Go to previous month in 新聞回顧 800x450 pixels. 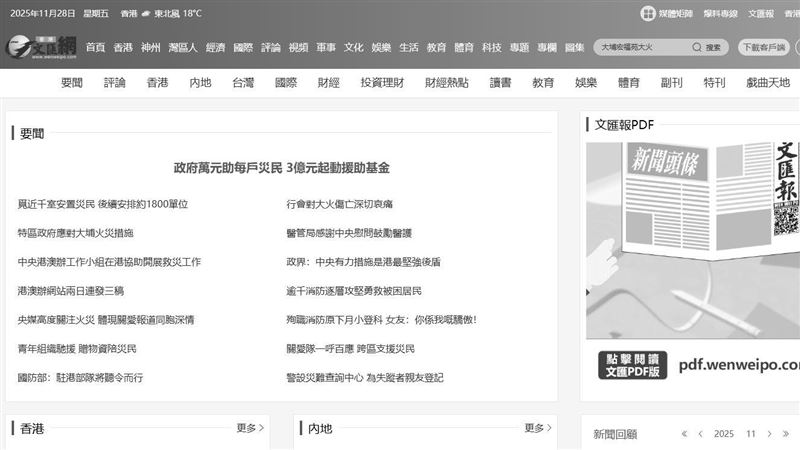pos(701,434)
